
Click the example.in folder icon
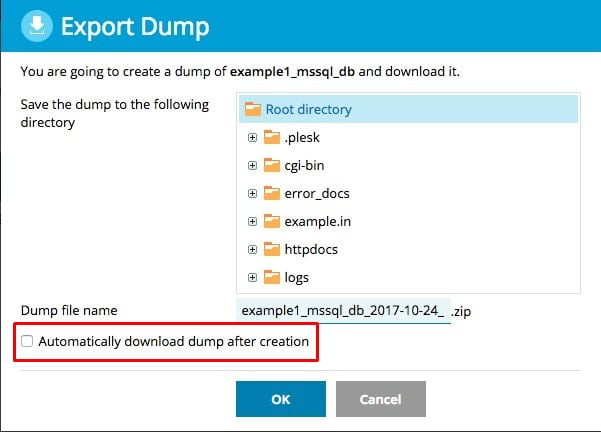272,221
